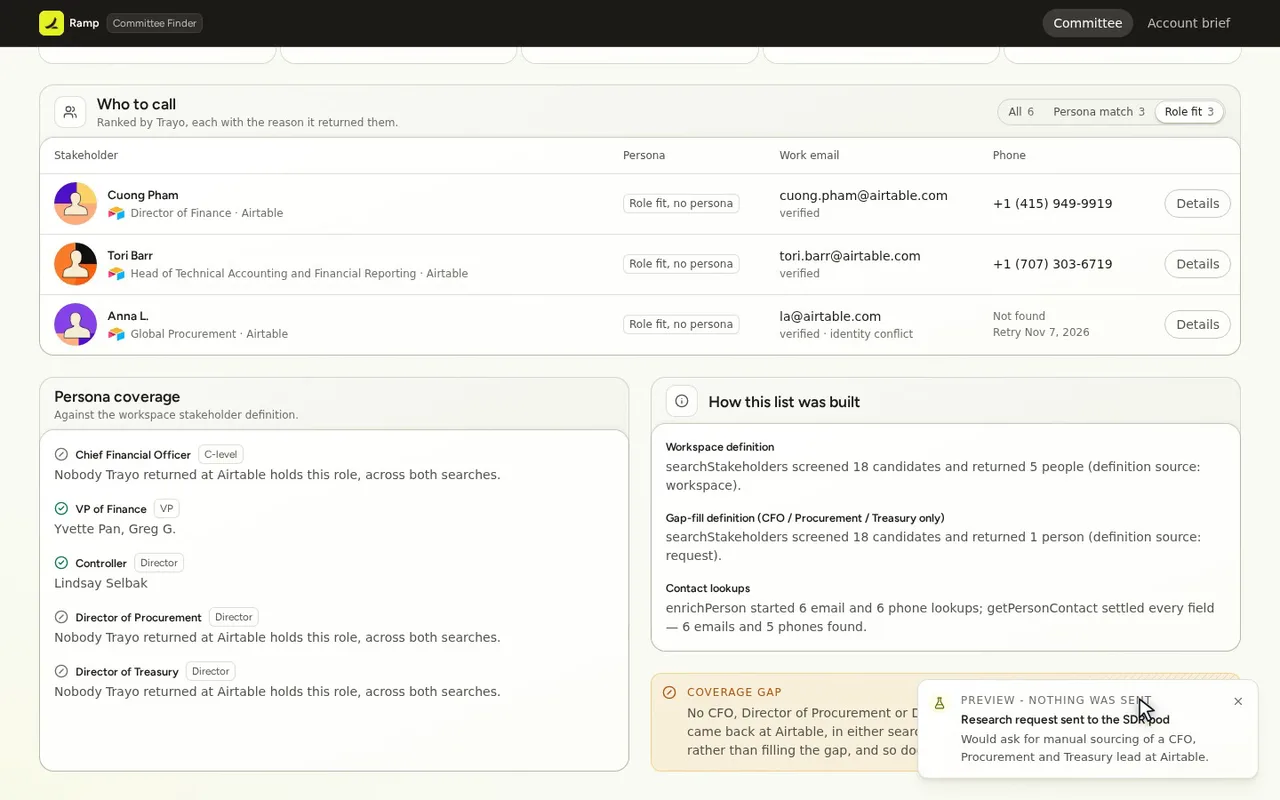Open Details for Cuong Pham

[x=1197, y=204]
